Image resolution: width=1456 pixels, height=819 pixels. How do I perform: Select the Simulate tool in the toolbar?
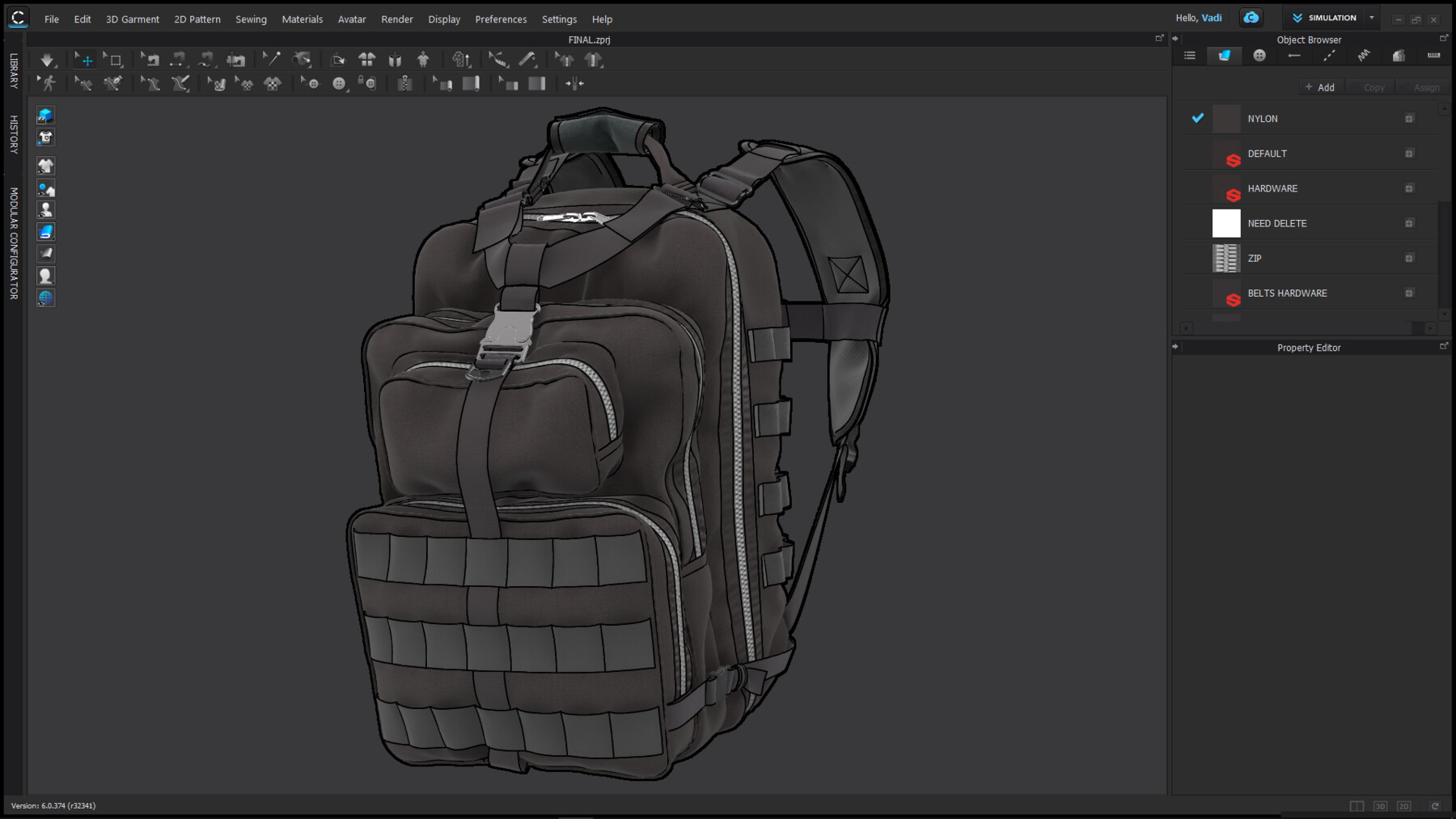coord(47,59)
